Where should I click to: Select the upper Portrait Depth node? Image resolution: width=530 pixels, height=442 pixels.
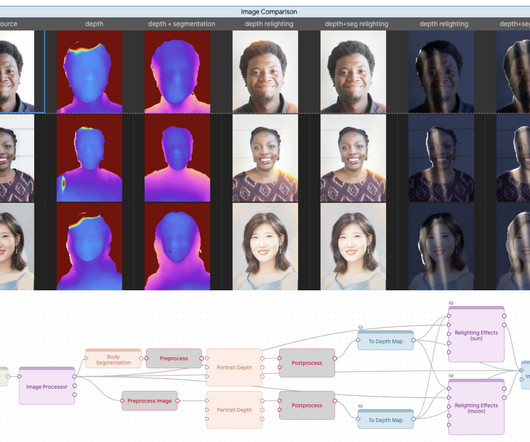tap(234, 367)
